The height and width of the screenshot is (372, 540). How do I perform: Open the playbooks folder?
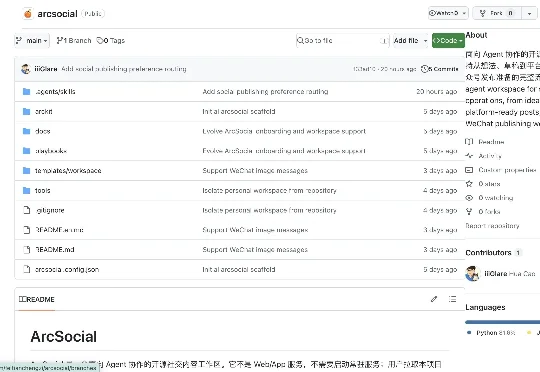pyautogui.click(x=51, y=151)
